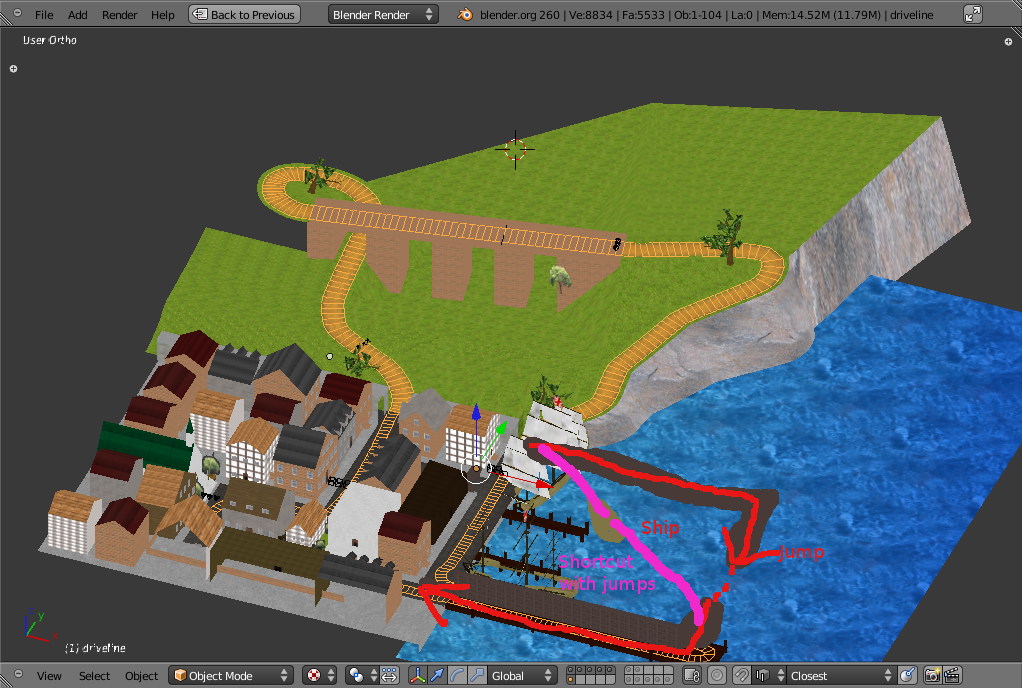Click the OpenGL render camera icon
The image size is (1022, 688).
tap(932, 676)
